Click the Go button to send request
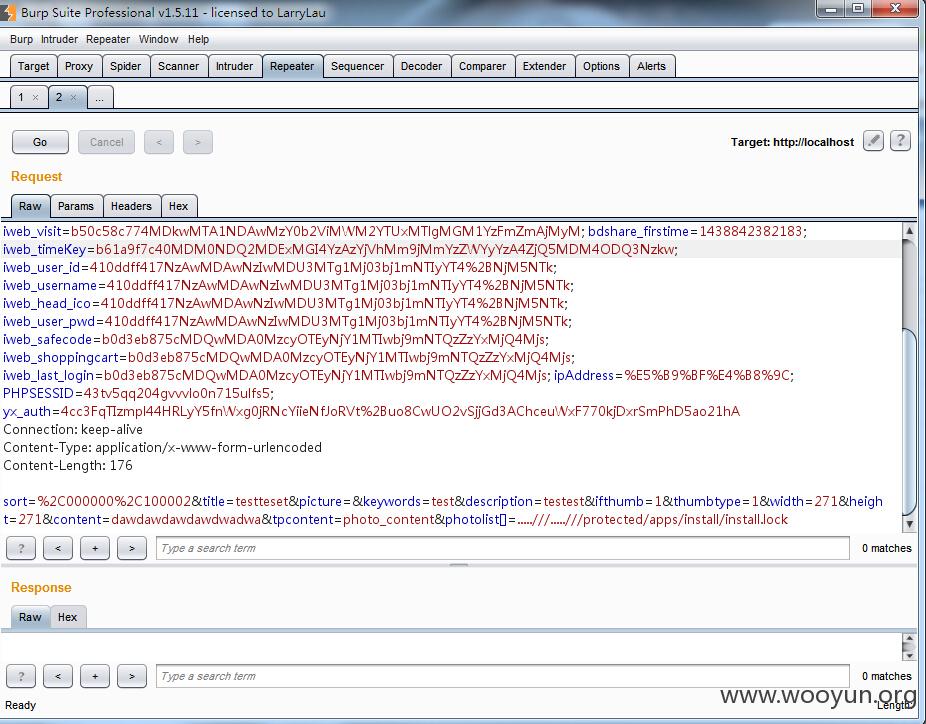The width and height of the screenshot is (926, 724). click(x=40, y=142)
